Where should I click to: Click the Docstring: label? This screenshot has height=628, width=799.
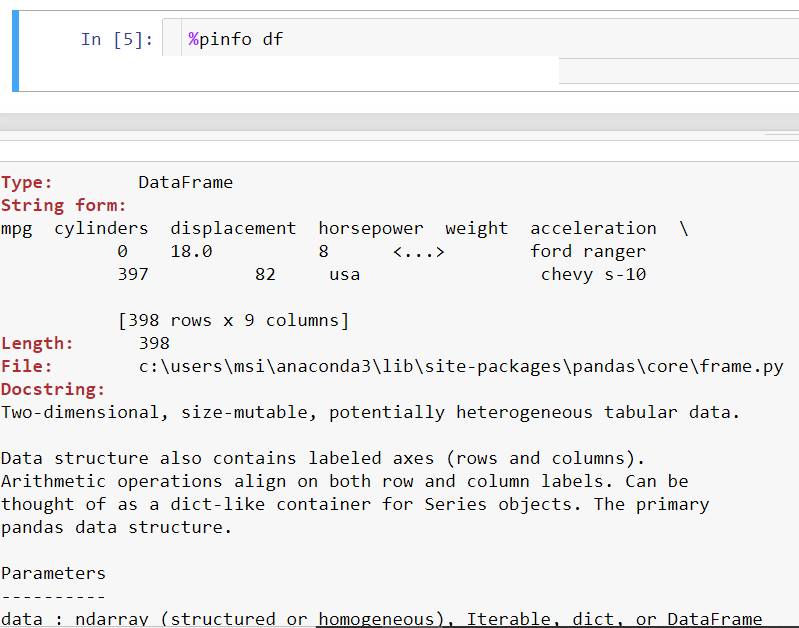pyautogui.click(x=53, y=389)
